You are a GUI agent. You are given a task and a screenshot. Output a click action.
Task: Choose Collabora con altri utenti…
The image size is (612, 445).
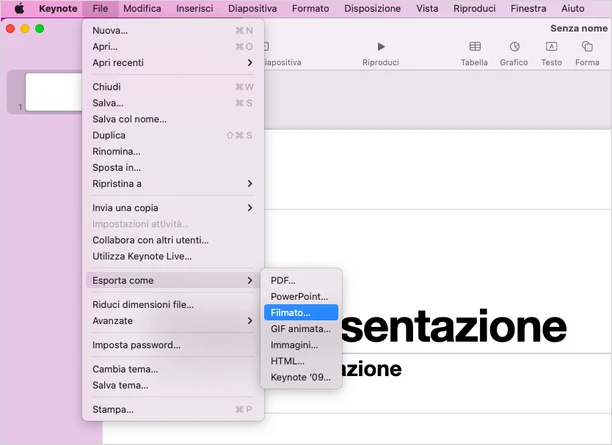click(x=173, y=240)
